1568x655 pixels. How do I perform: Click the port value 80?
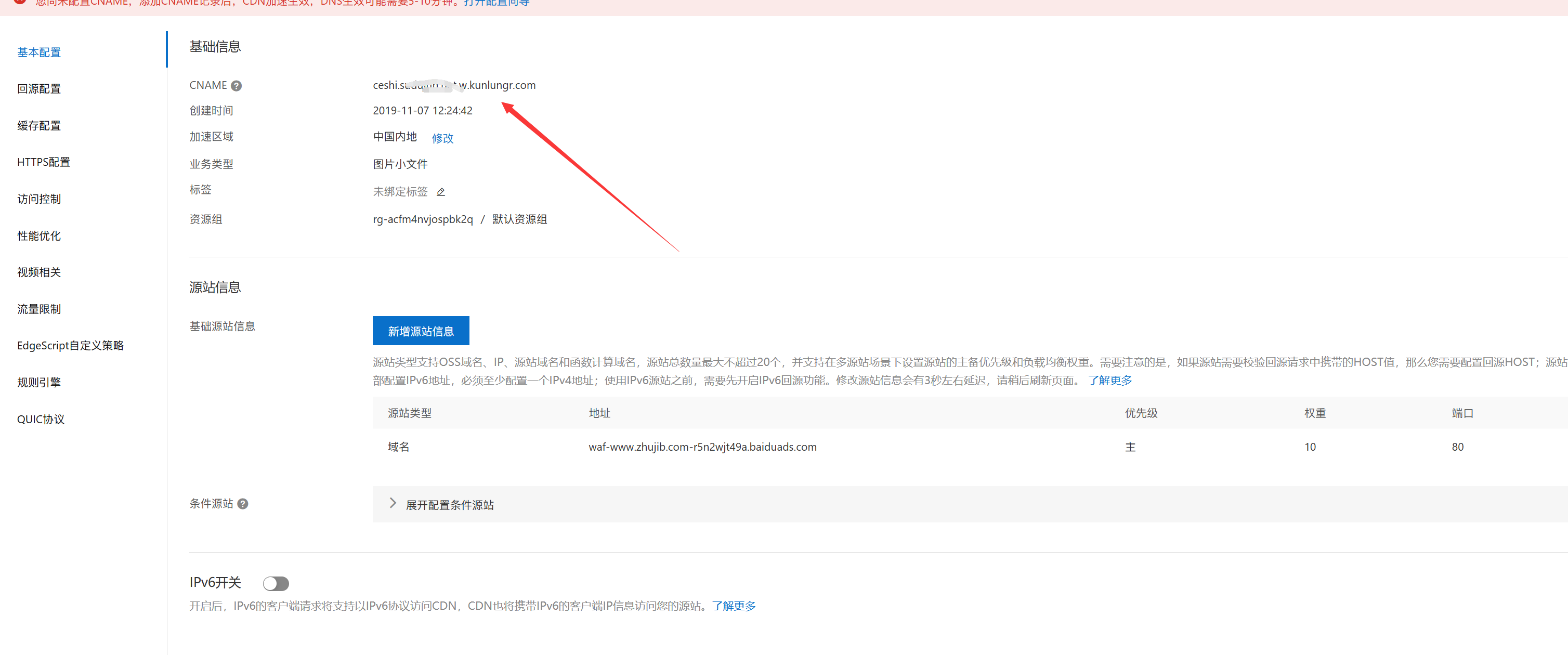point(1457,447)
